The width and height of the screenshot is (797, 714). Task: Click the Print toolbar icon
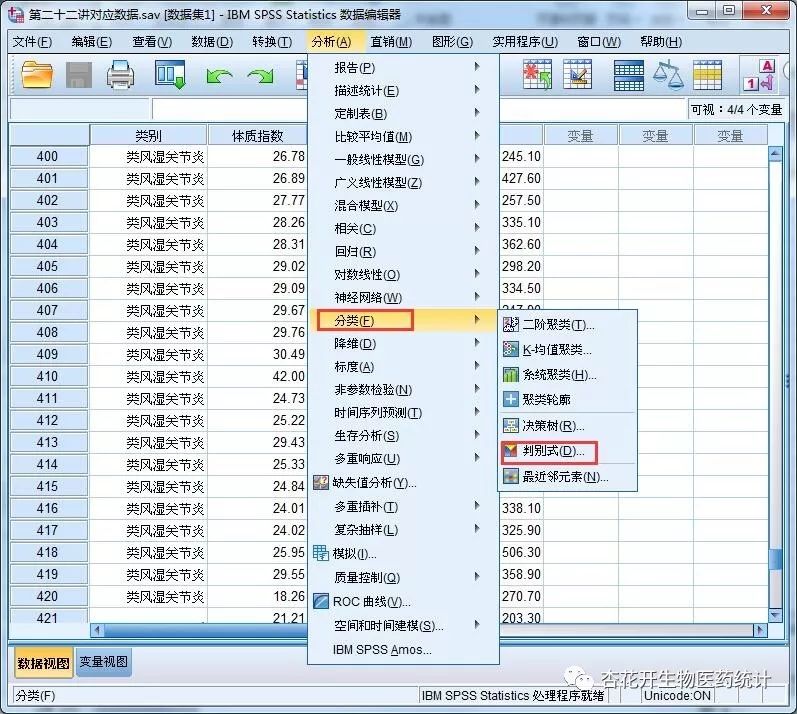[120, 75]
